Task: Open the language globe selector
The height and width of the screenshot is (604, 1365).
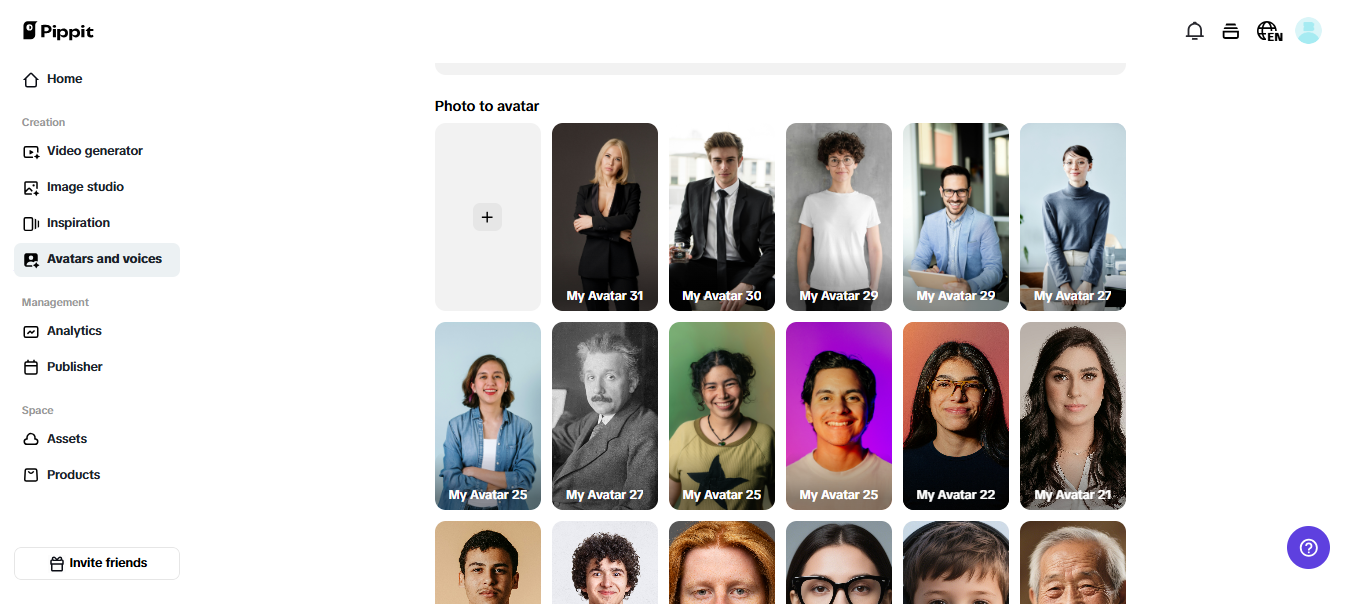Action: point(1269,31)
